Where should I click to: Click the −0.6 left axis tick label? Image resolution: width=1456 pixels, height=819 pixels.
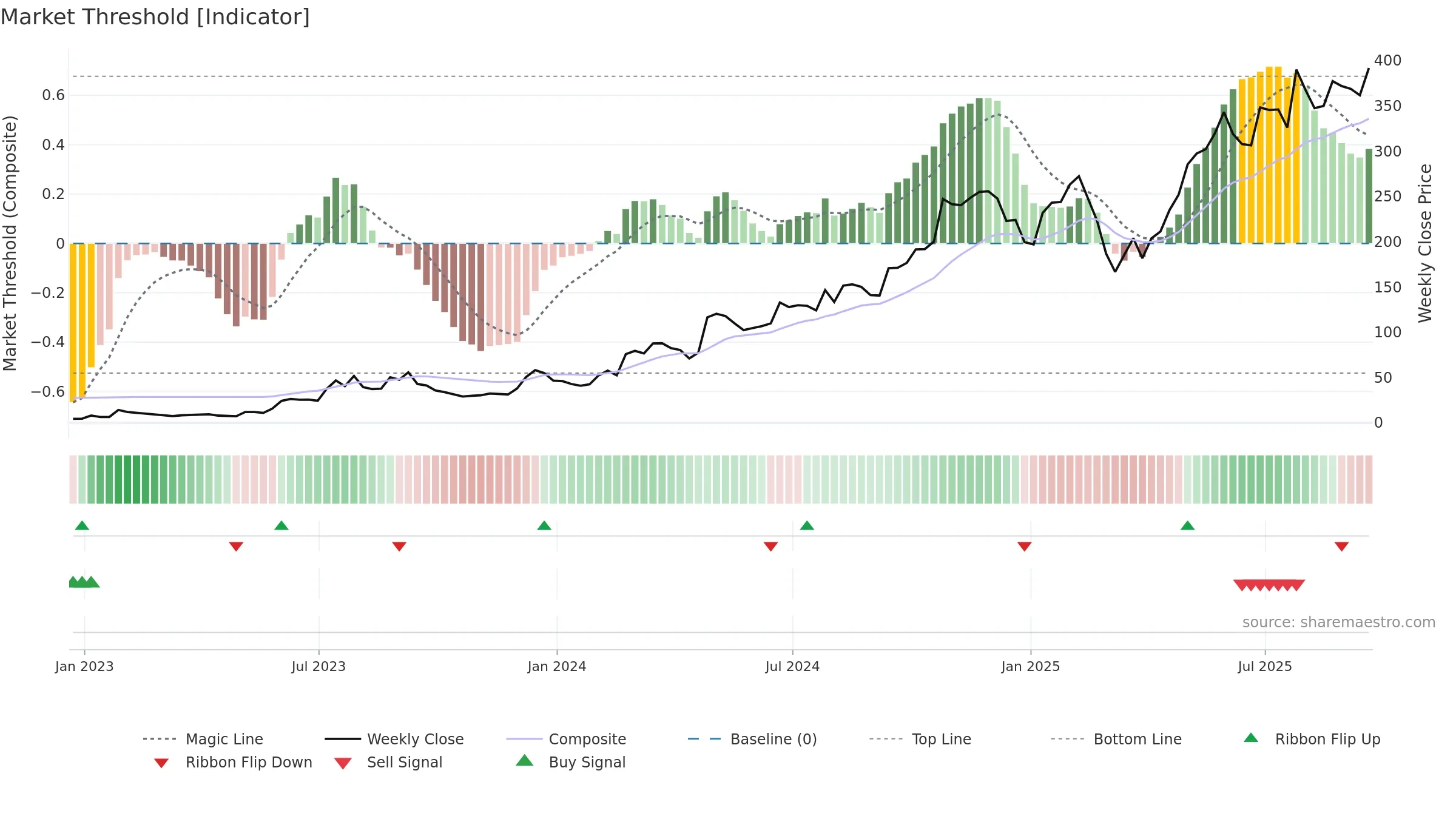[48, 392]
